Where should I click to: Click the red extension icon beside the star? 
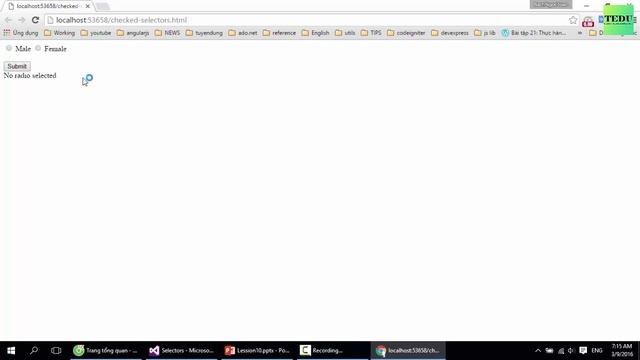588,22
